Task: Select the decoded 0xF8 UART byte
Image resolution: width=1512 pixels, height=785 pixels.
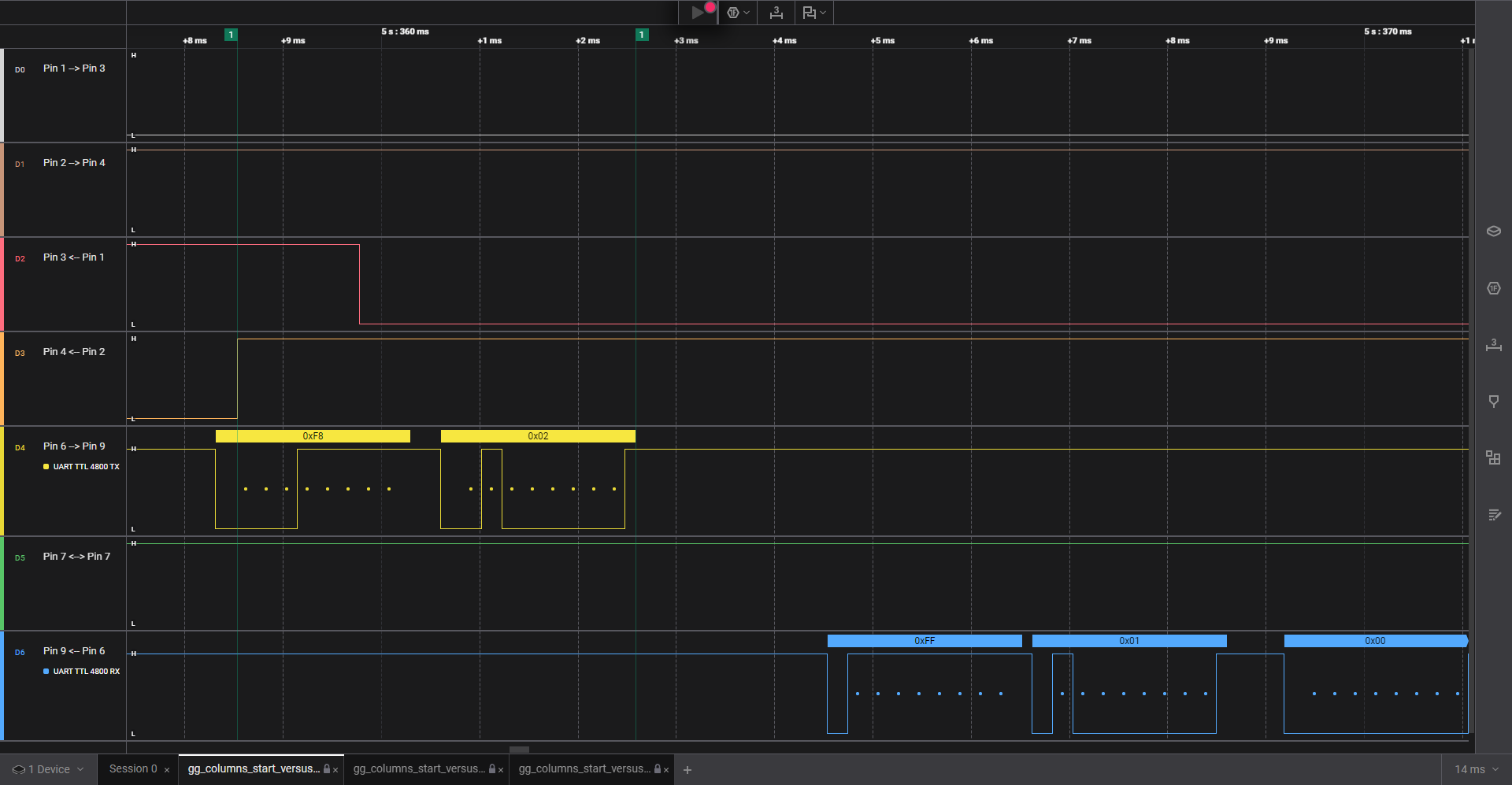Action: (x=313, y=436)
